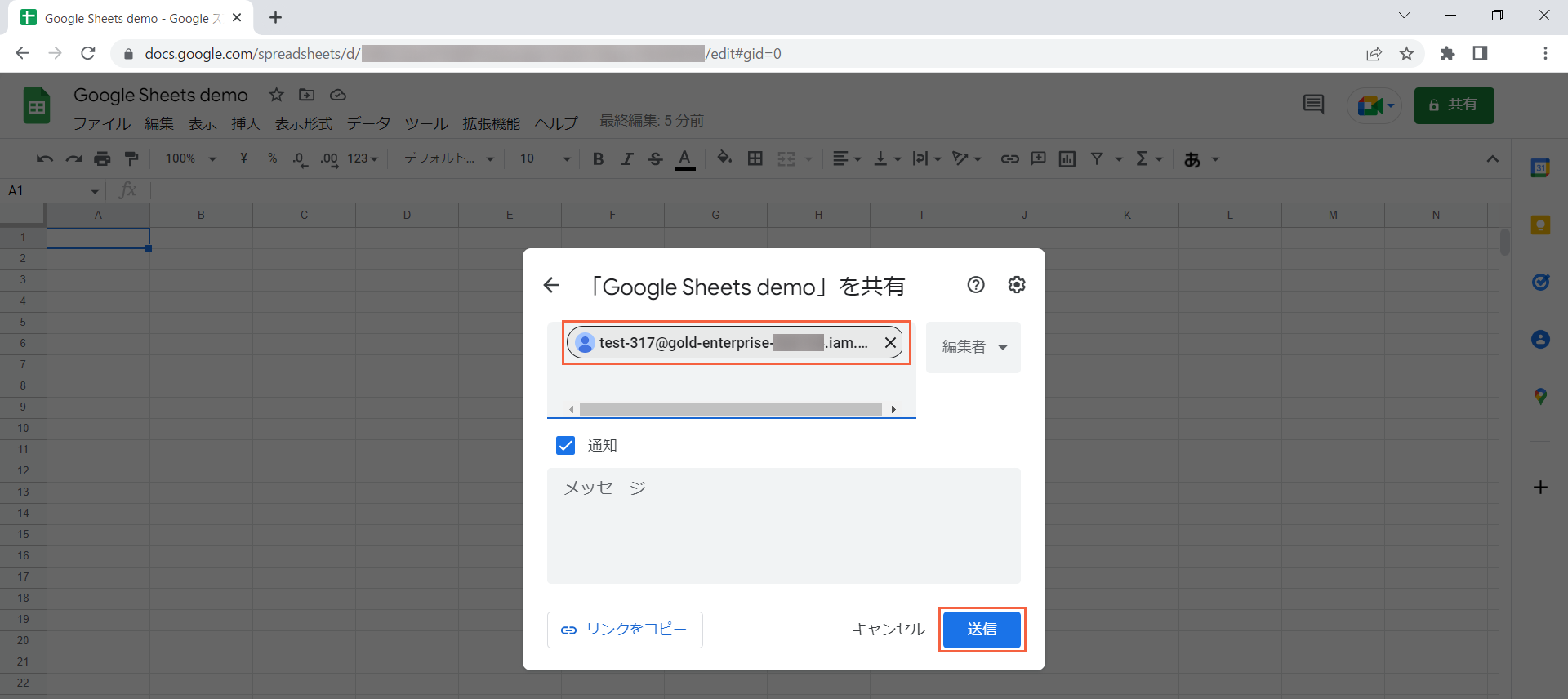Open the 拡張機能 menu

(x=491, y=123)
